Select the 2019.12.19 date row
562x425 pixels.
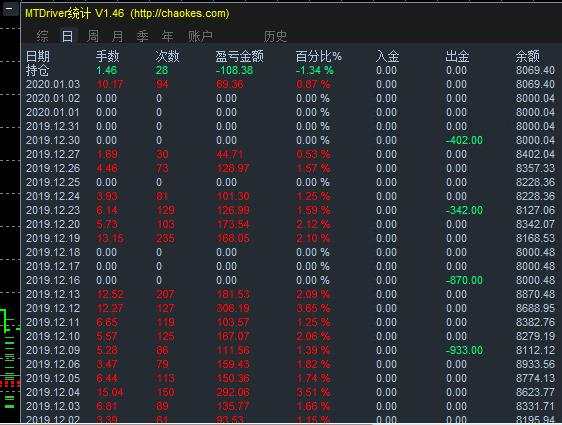pyautogui.click(x=53, y=238)
